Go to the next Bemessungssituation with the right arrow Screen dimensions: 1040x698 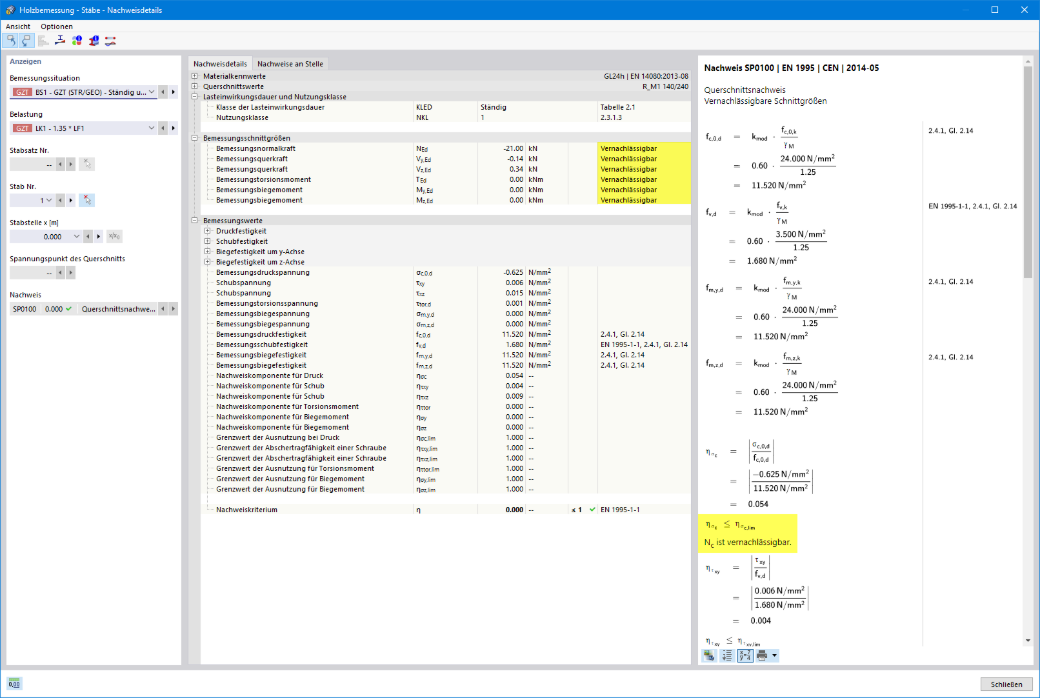coord(173,92)
